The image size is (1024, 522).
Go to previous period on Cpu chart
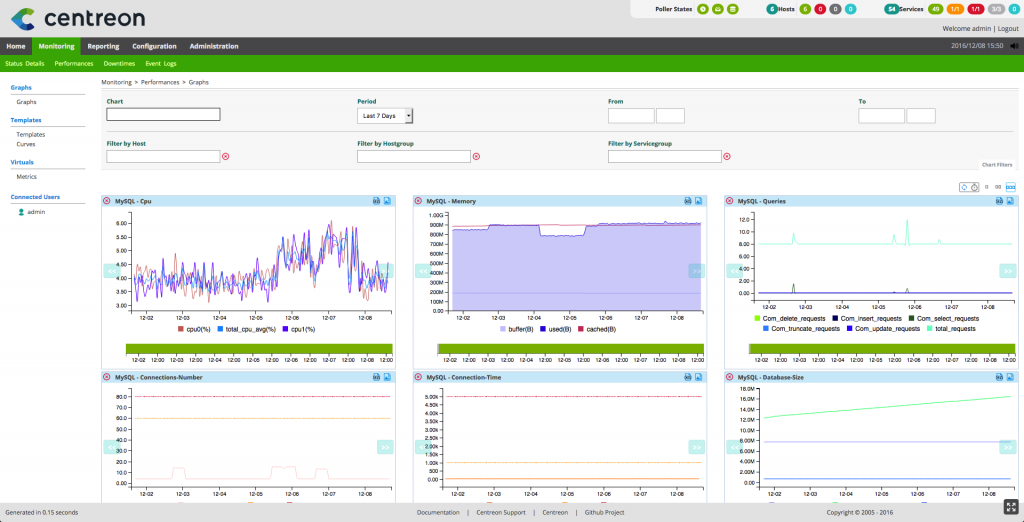pos(112,270)
